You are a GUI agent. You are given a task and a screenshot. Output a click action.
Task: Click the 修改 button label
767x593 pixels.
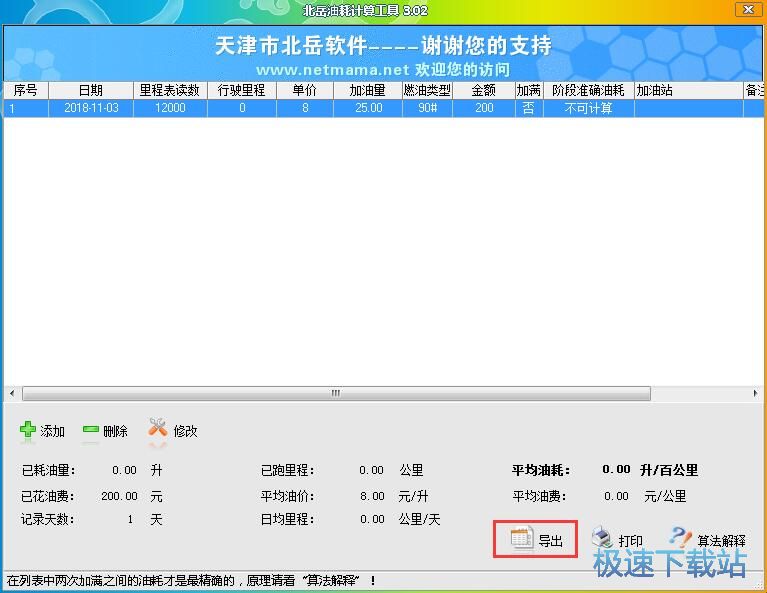pos(185,431)
